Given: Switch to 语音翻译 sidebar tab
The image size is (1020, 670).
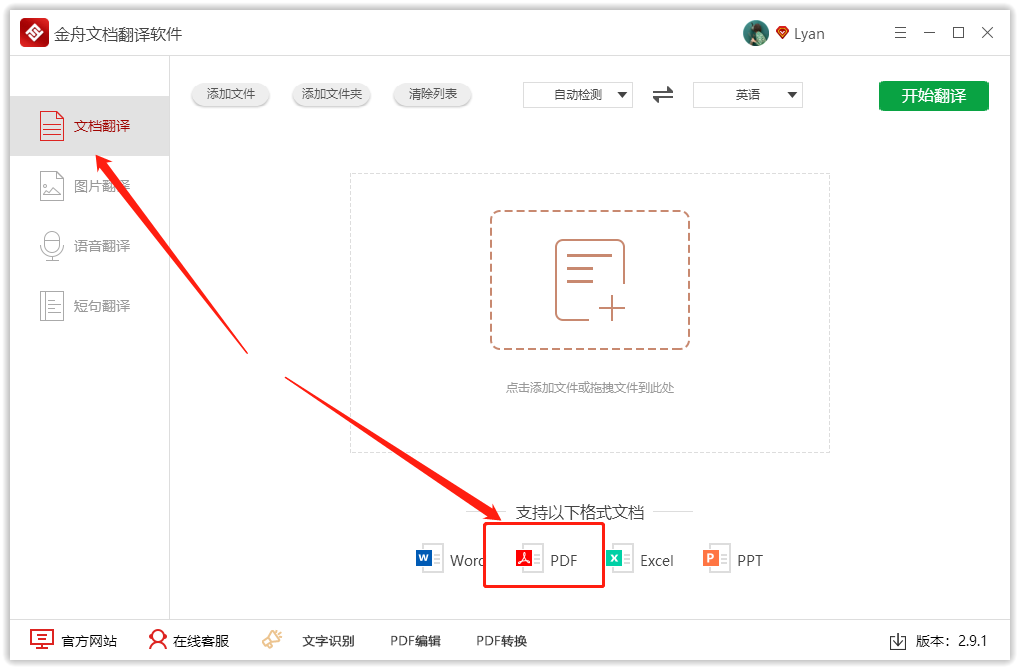Looking at the screenshot, I should click(x=90, y=246).
